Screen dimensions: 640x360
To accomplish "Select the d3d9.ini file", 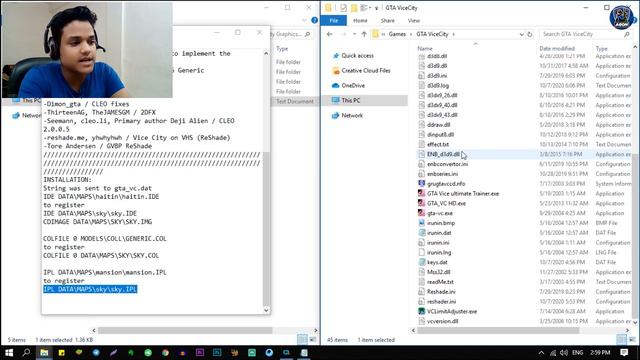I will (x=437, y=76).
